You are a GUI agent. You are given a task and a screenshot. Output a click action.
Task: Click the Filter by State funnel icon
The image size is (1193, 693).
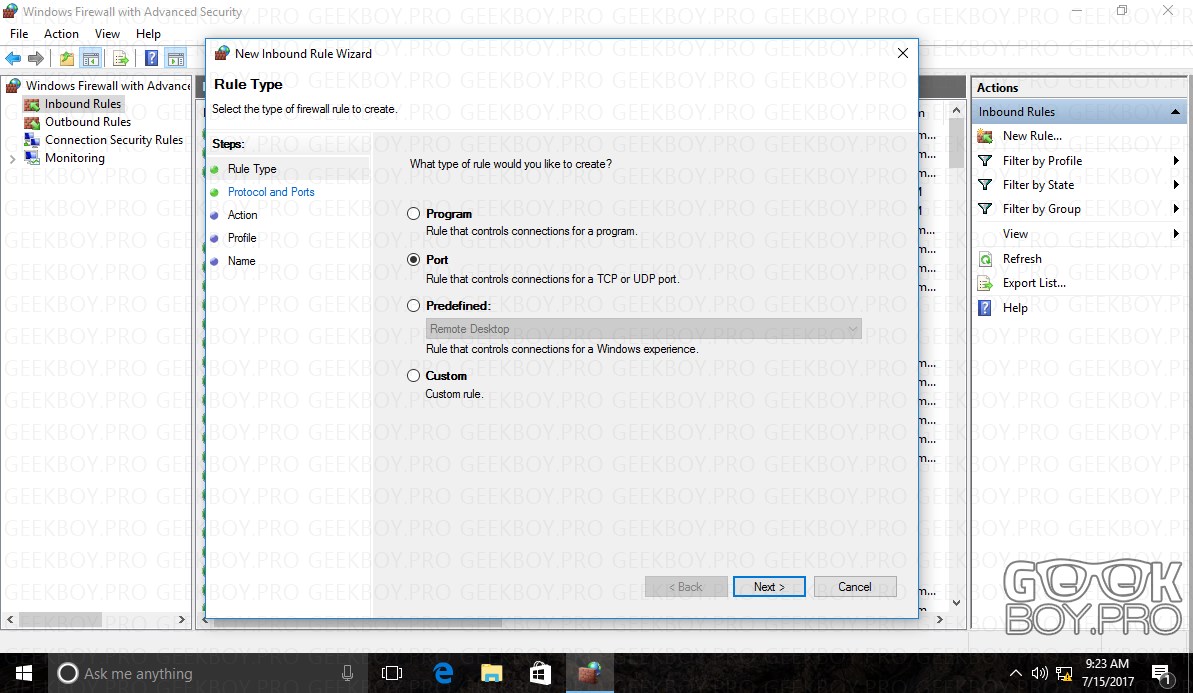(x=985, y=185)
